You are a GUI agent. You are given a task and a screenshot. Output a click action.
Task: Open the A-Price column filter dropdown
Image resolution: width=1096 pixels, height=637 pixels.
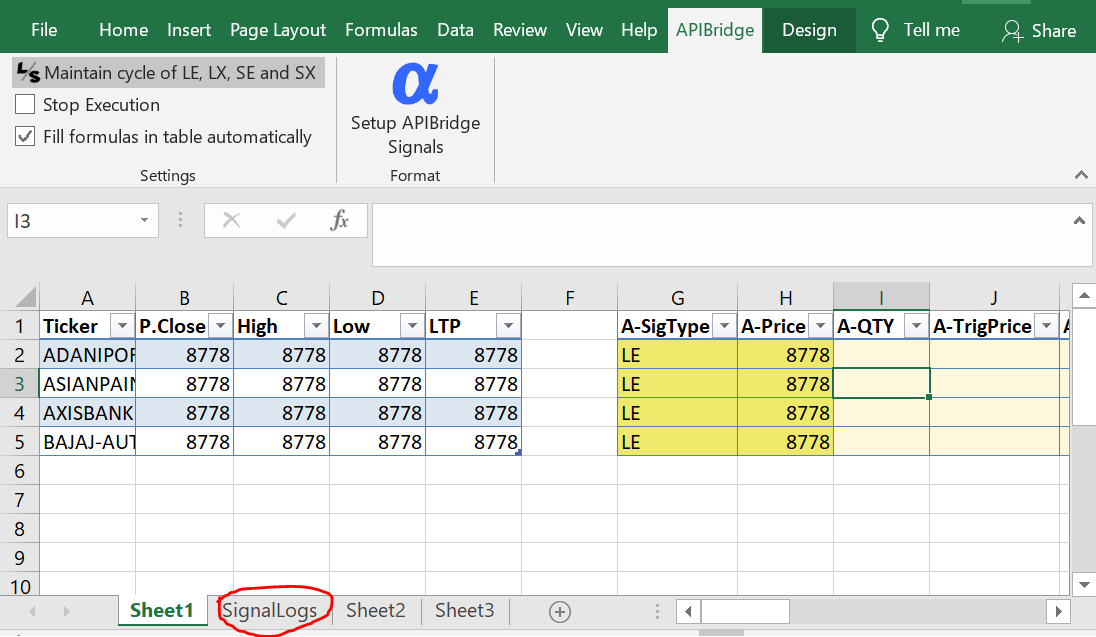pos(821,326)
